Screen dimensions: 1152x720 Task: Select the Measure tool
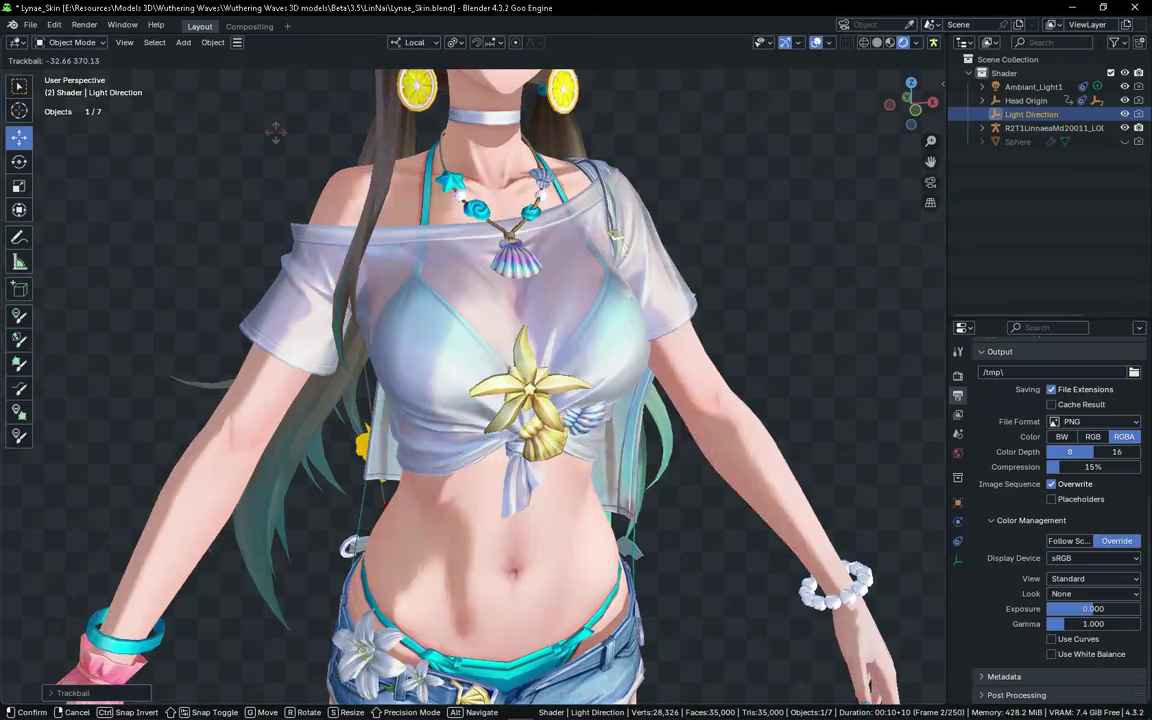tap(19, 262)
